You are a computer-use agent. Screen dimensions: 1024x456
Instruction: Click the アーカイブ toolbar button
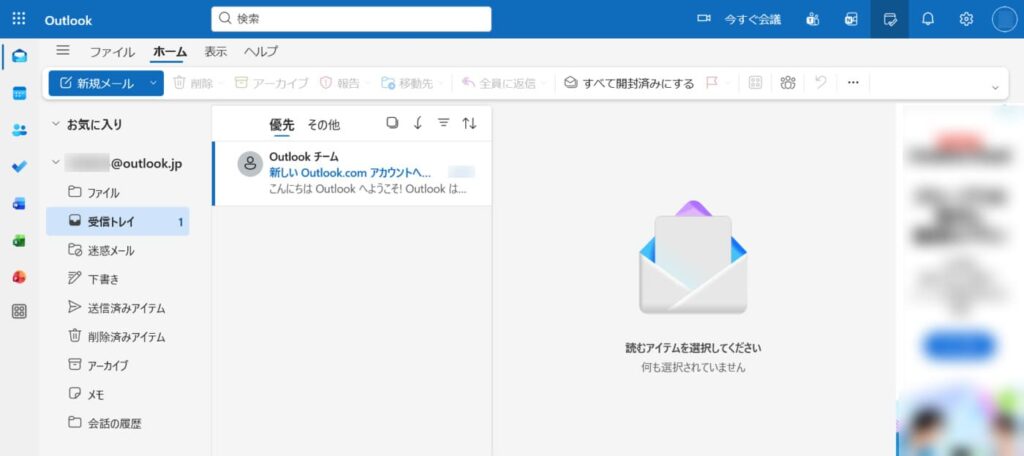point(272,83)
